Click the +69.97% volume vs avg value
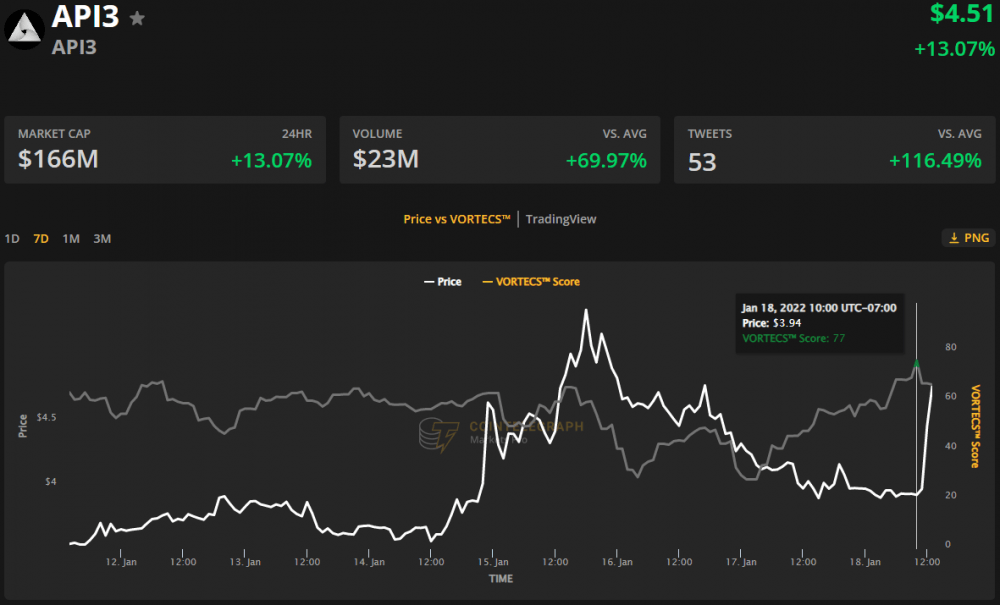This screenshot has height=605, width=1000. click(x=607, y=161)
